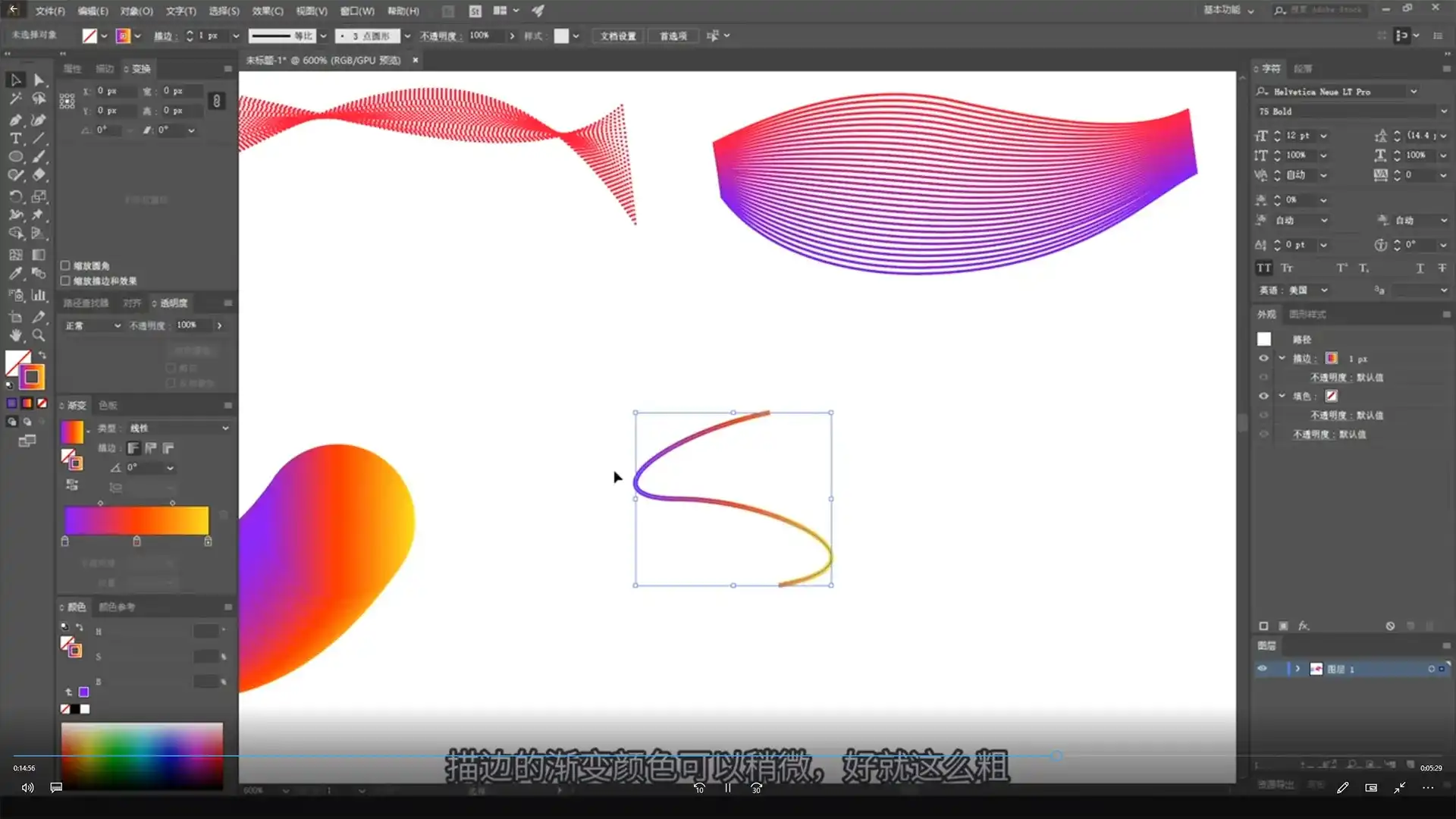Switch to the 色板 tab
The image size is (1456, 819).
(x=108, y=406)
